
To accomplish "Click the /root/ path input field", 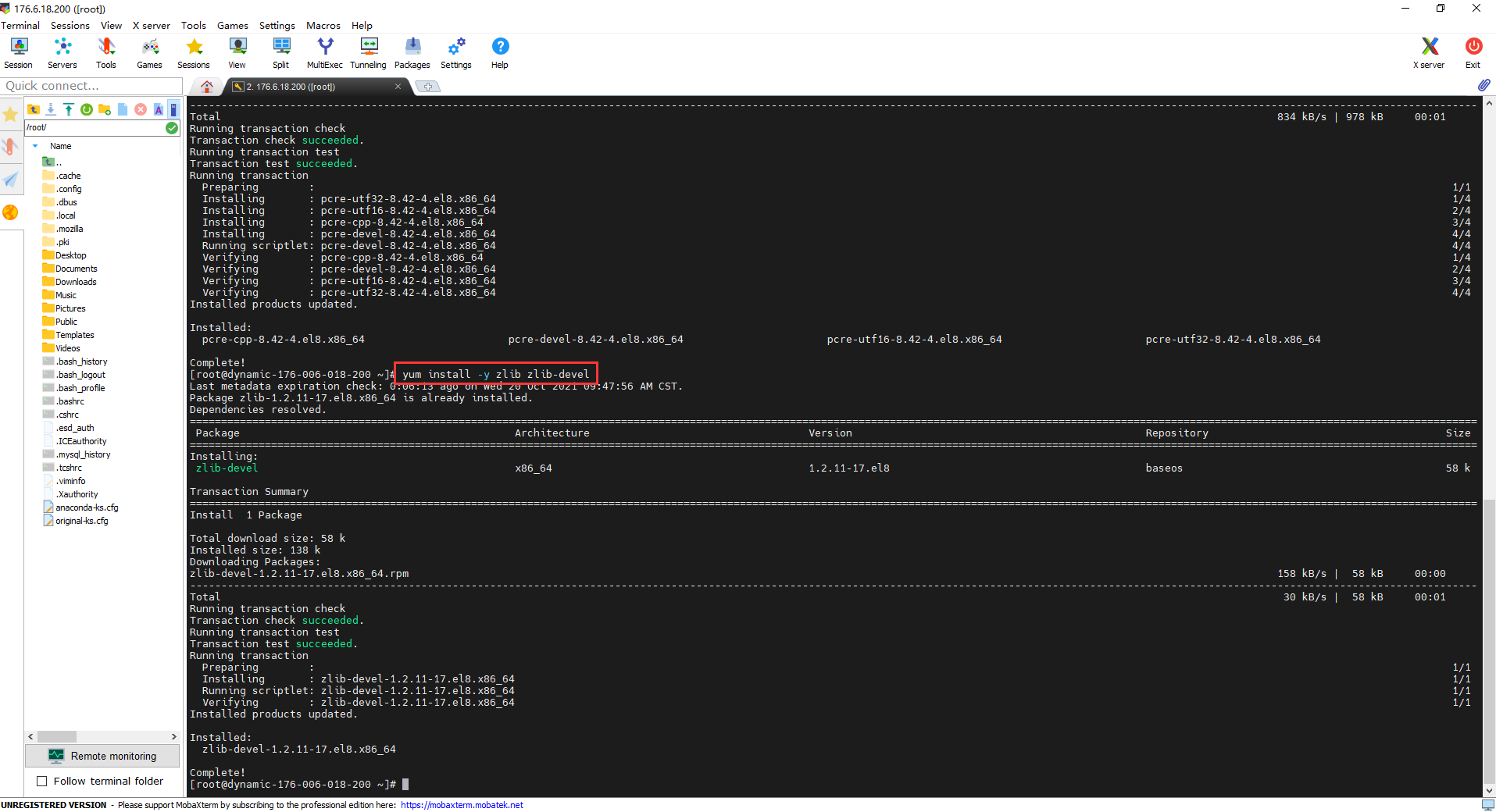I will (95, 128).
